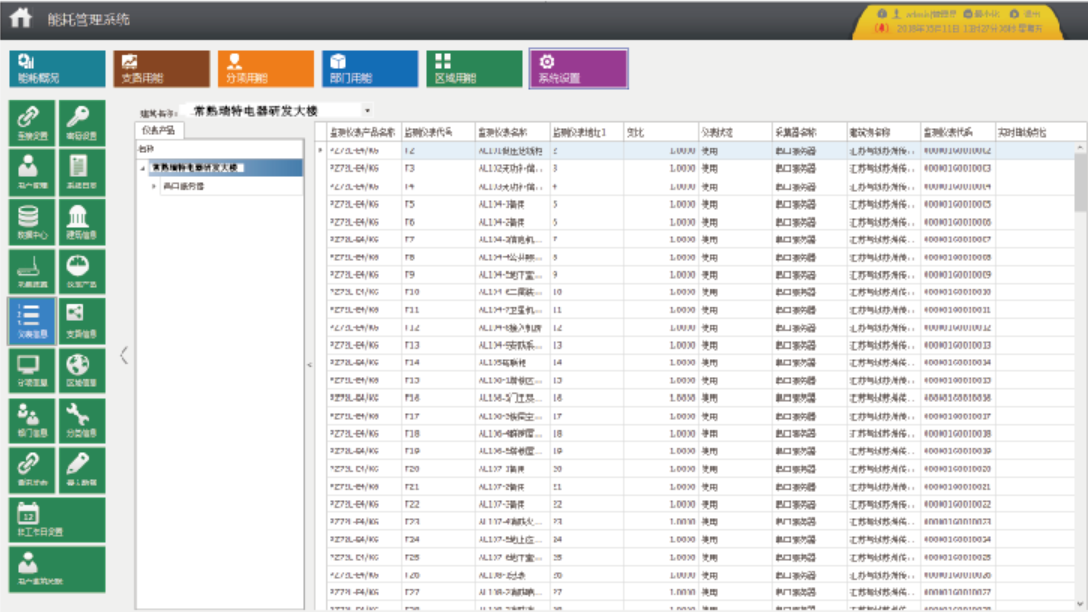Open the wrench tools icon tile
The width and height of the screenshot is (1088, 612).
click(x=81, y=420)
